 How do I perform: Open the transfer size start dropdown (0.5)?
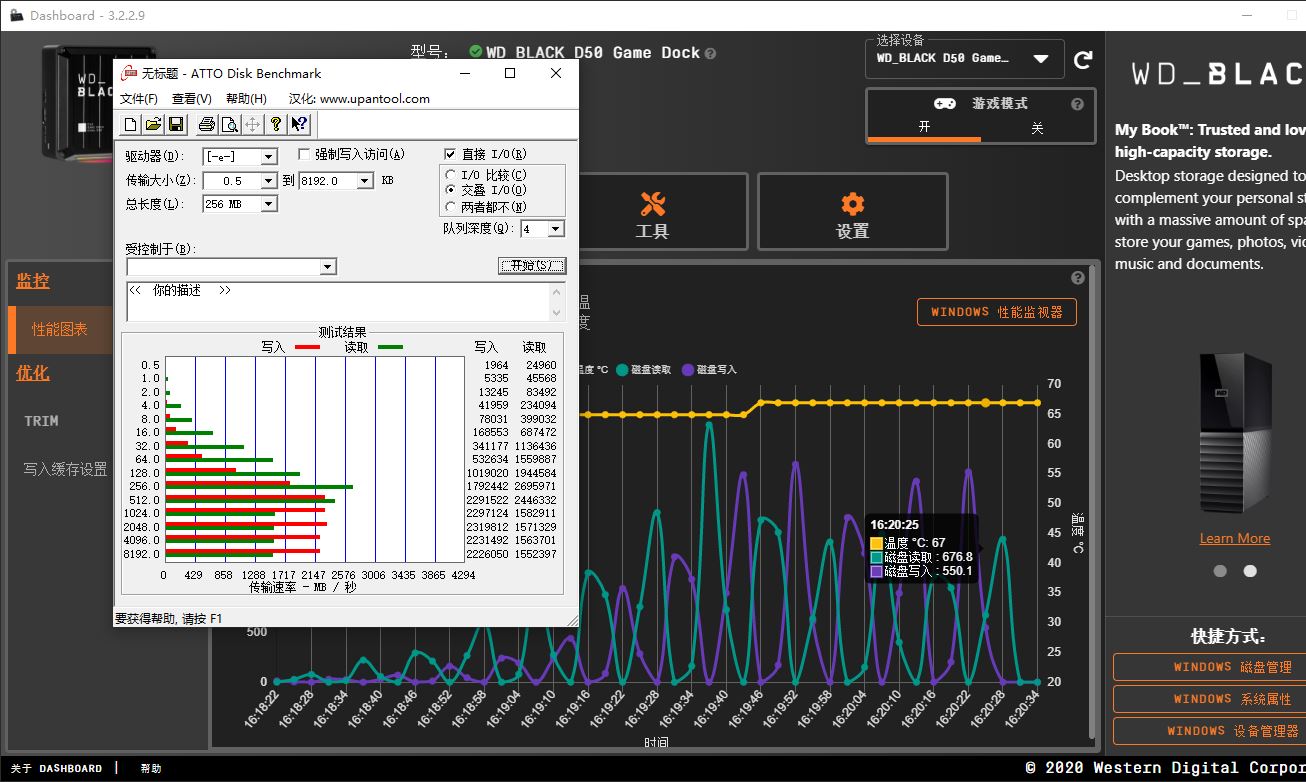coord(268,181)
